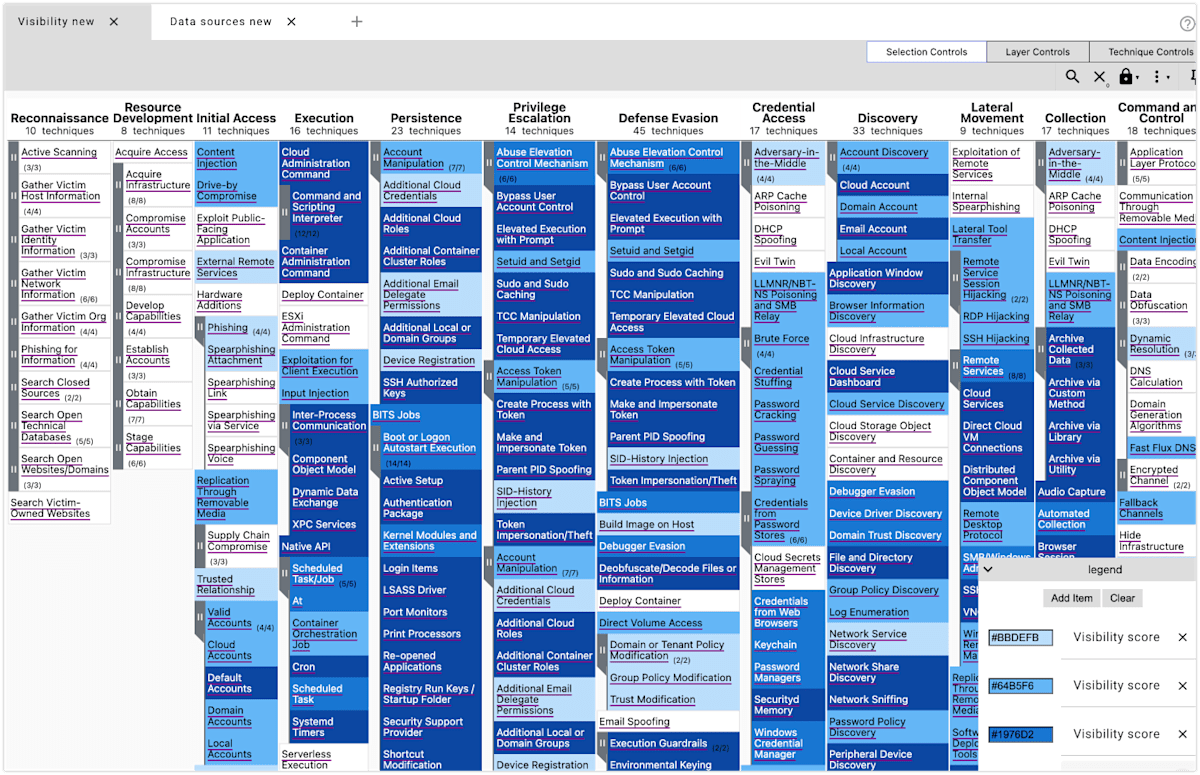The width and height of the screenshot is (1200, 775).
Task: Collapse the legend panel with its chevron
Action: click(x=988, y=570)
